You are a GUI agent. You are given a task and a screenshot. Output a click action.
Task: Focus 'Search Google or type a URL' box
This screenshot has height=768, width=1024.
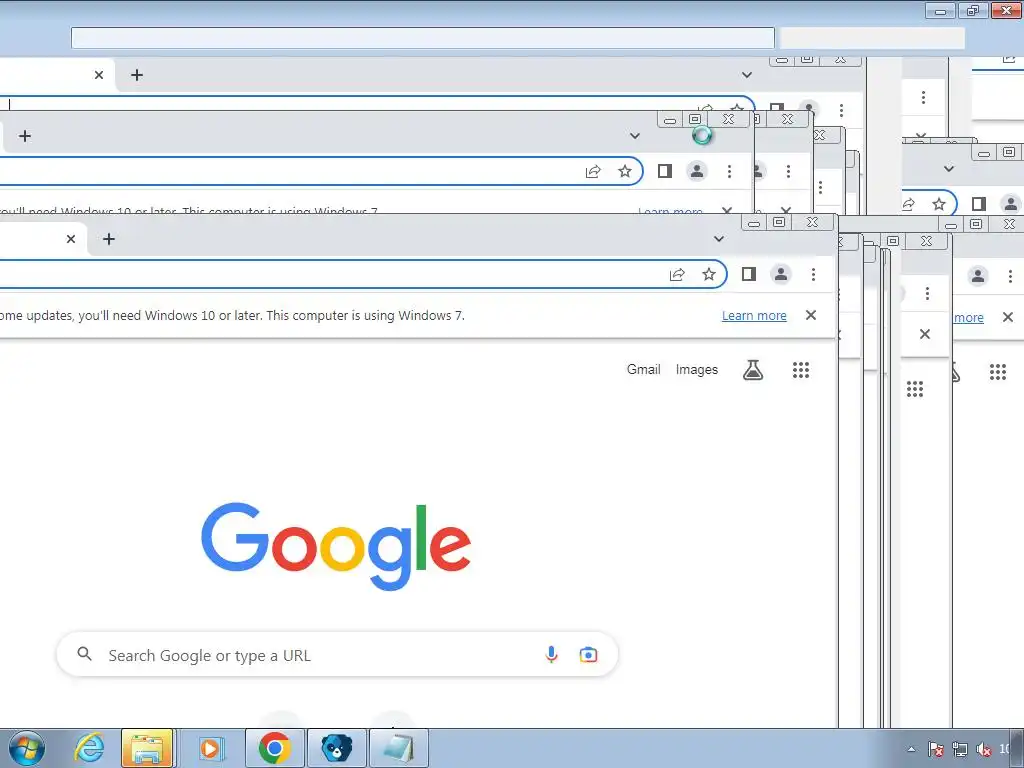pyautogui.click(x=337, y=654)
